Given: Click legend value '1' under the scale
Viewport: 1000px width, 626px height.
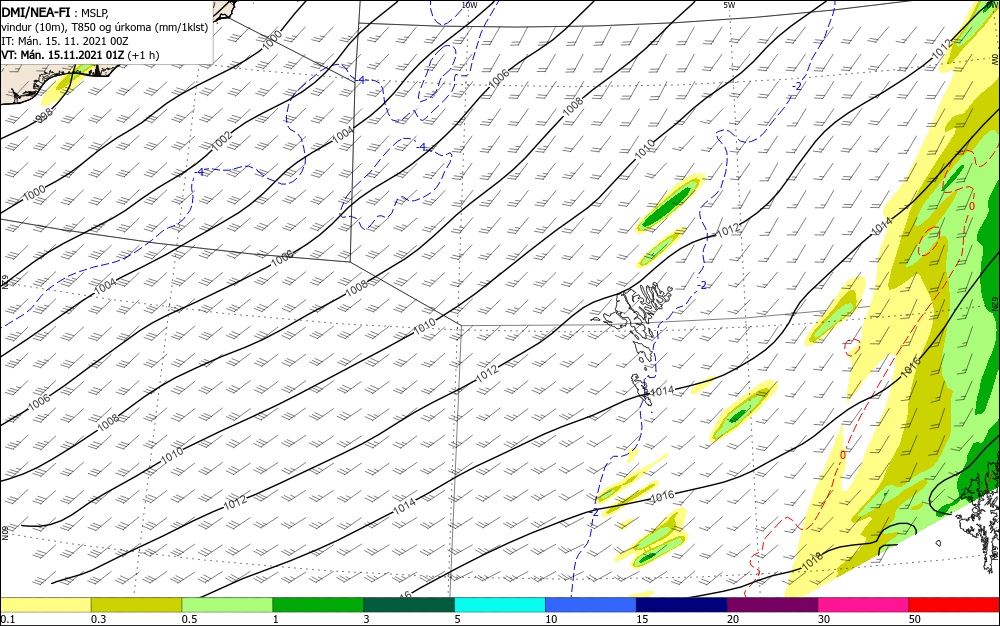Looking at the screenshot, I should [x=276, y=619].
